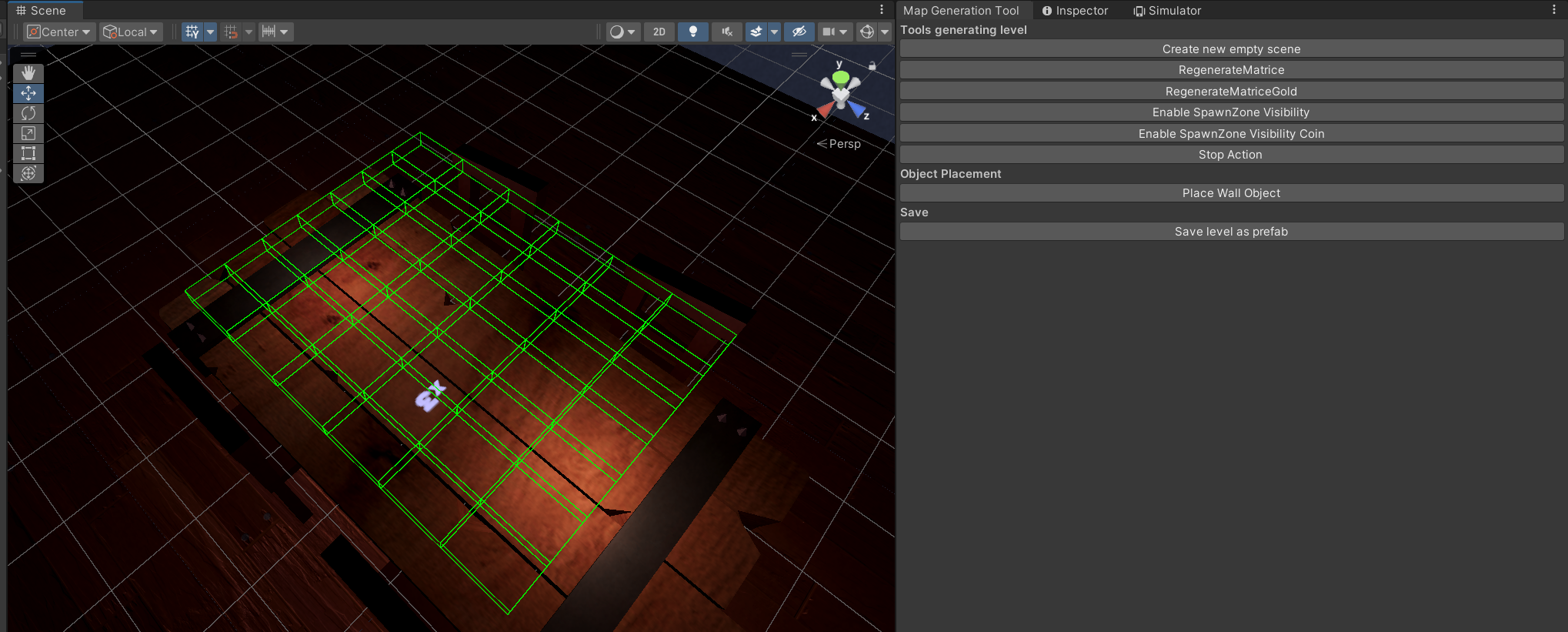Open the Center pivot mode dropdown

pos(59,32)
